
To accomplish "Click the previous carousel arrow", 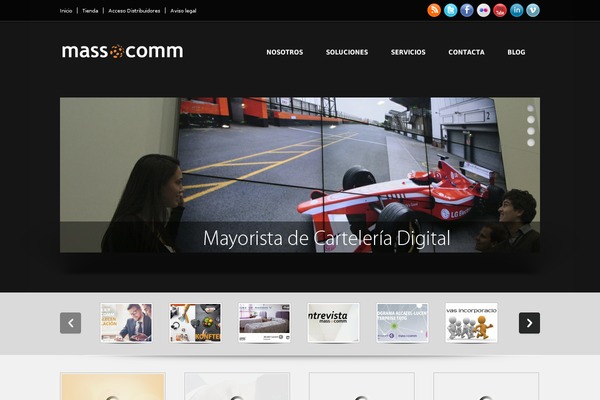I will [70, 323].
